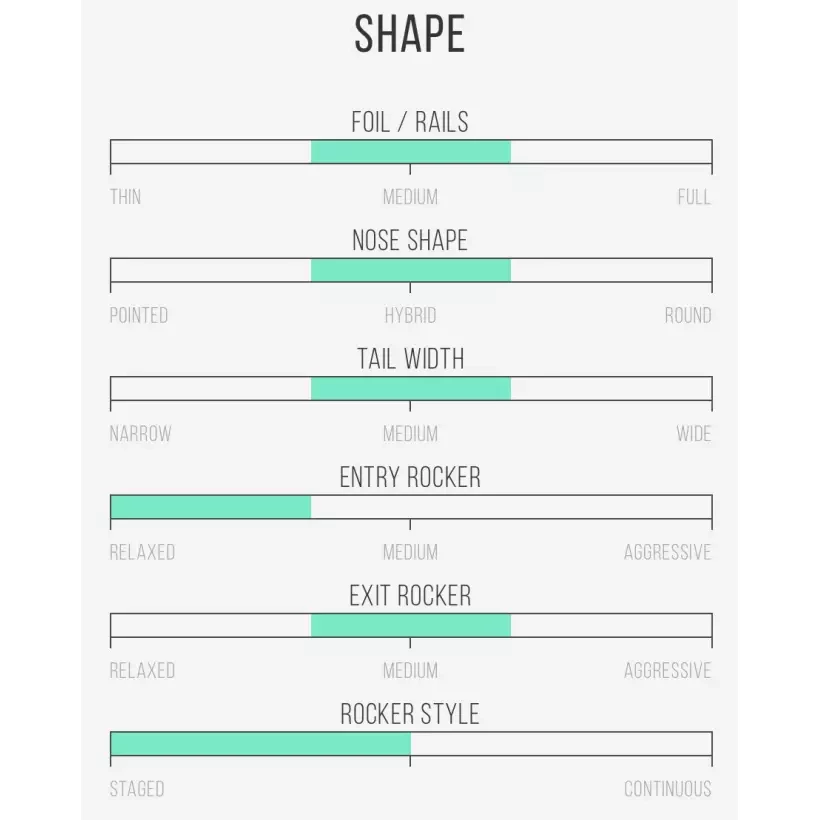Select the CONTINUOUS rocker style label
Viewport: 820px width, 820px height.
[667, 789]
